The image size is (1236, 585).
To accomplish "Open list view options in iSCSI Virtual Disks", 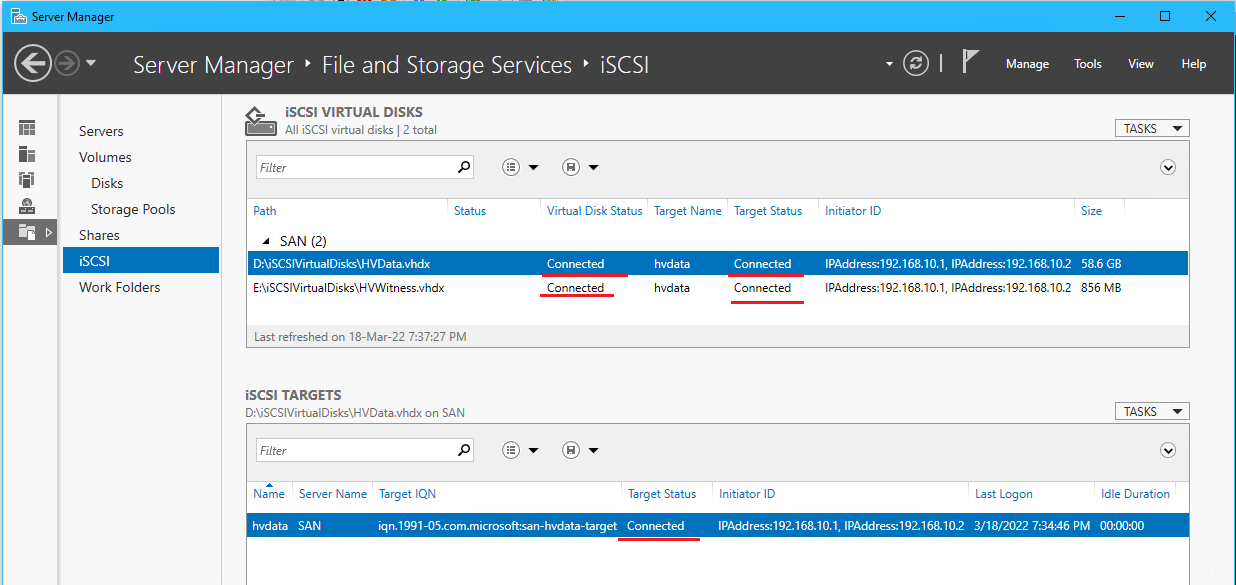I will pyautogui.click(x=520, y=168).
